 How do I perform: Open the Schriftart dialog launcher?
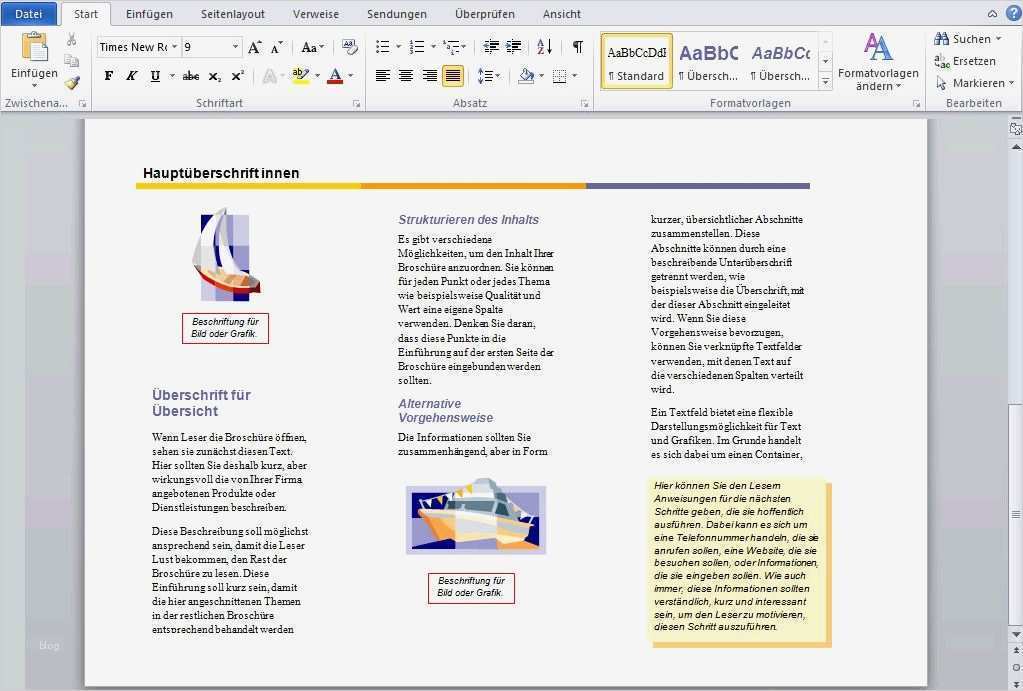click(358, 101)
